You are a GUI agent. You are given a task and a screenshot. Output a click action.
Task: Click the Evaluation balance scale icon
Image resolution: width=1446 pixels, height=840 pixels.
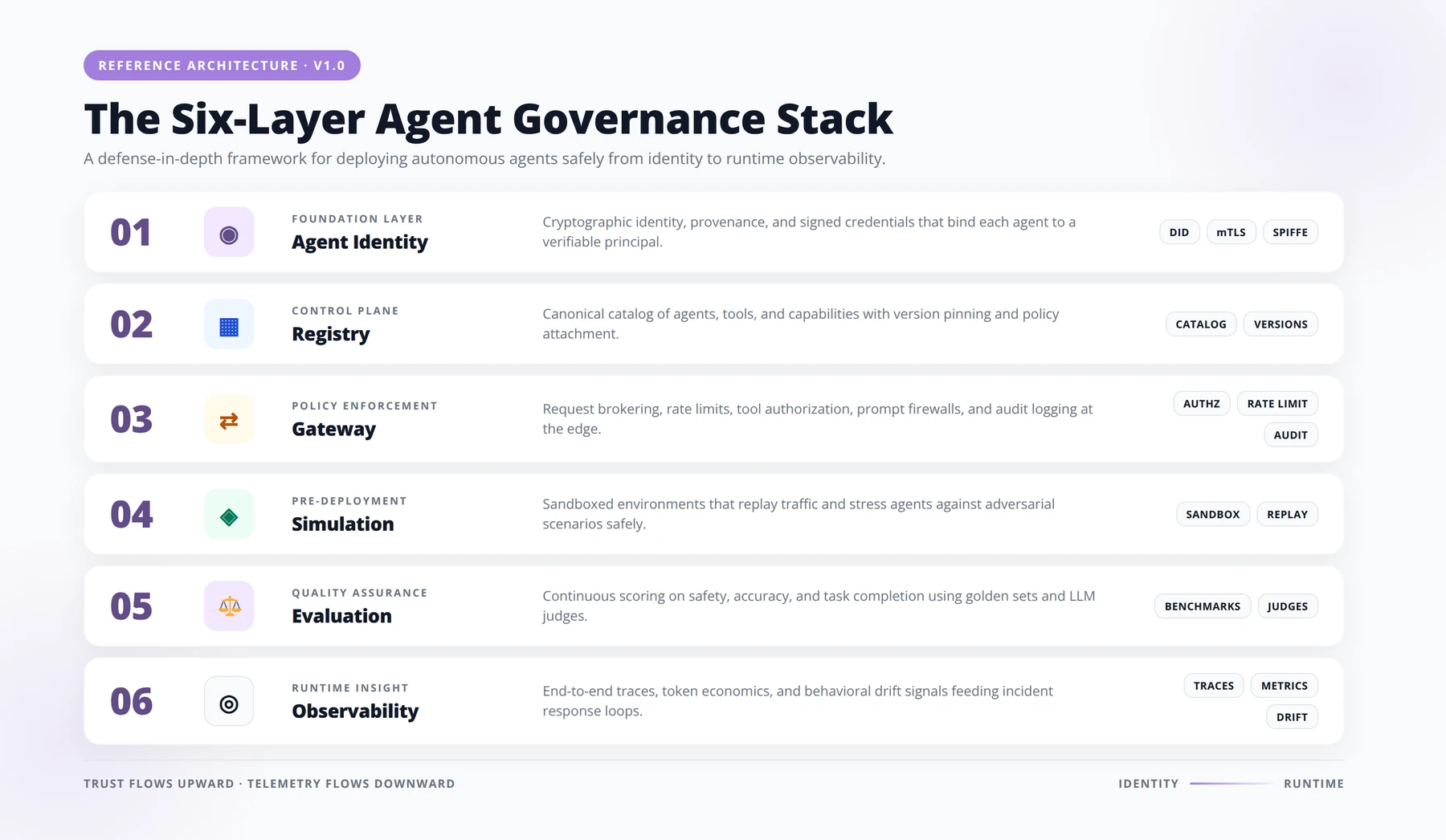[x=229, y=606]
